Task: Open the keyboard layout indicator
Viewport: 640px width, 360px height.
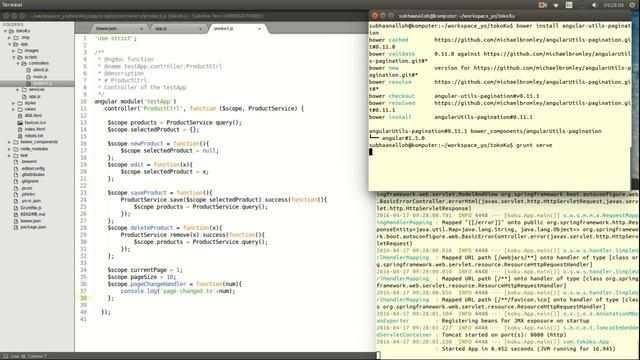Action: [569, 5]
